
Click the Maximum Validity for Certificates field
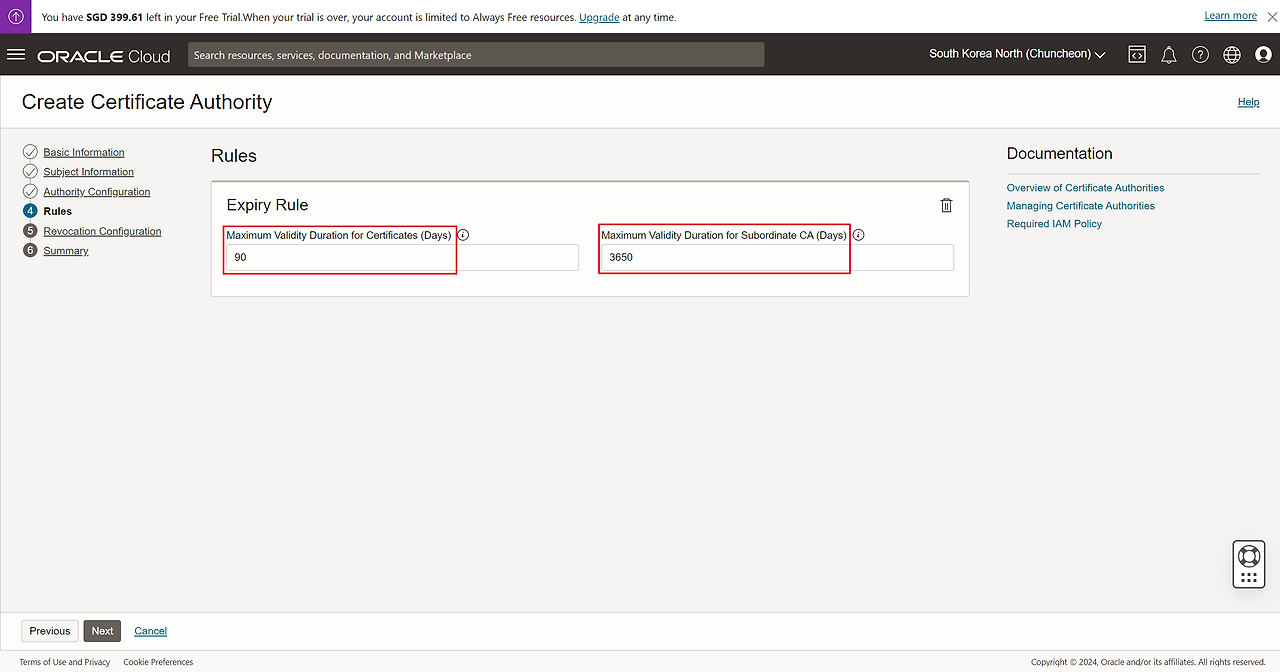click(401, 257)
